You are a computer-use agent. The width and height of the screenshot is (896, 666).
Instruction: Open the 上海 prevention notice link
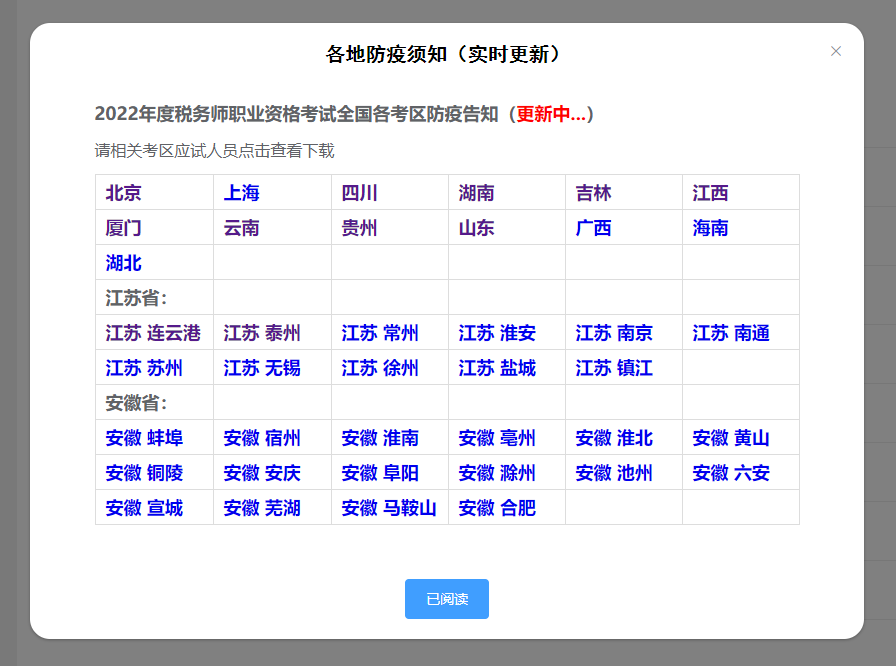240,193
